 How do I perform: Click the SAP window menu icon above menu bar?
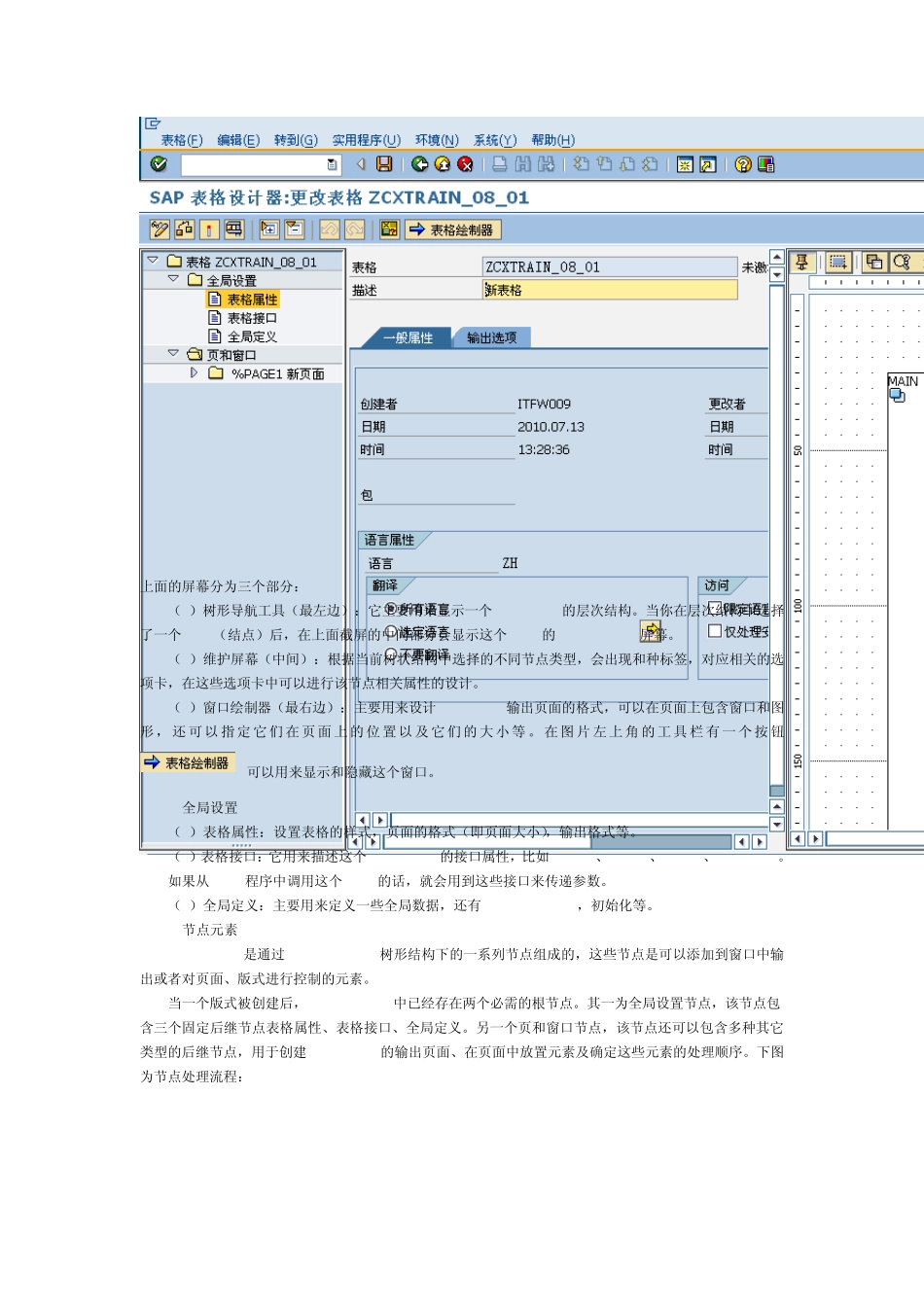pyautogui.click(x=153, y=124)
